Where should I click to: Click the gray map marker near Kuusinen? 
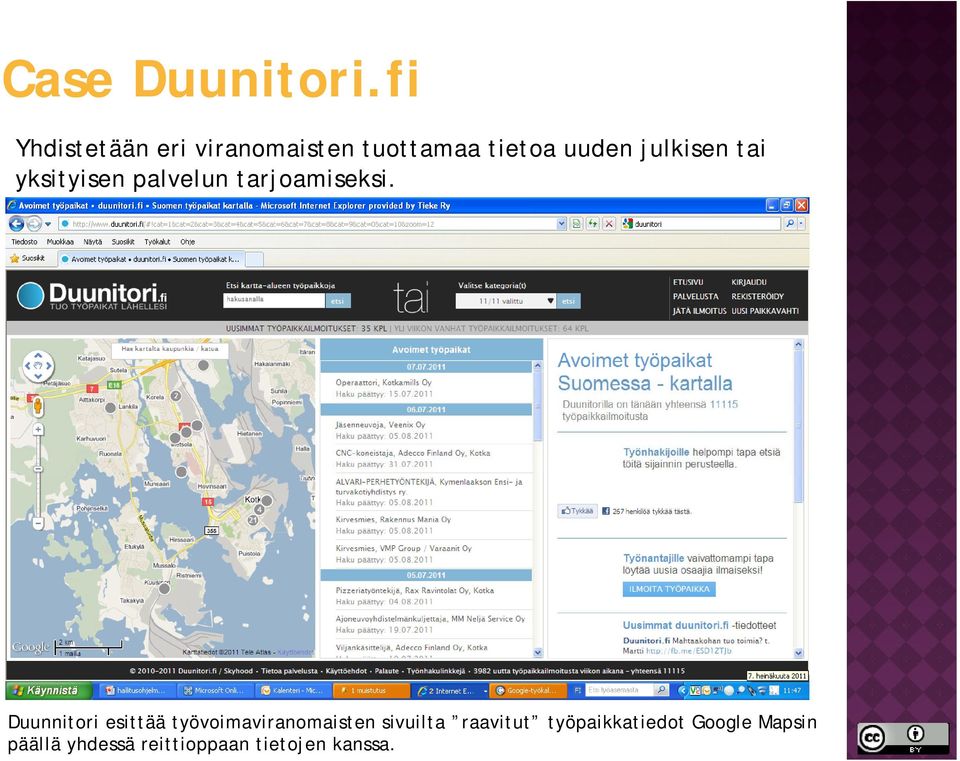pos(164,589)
